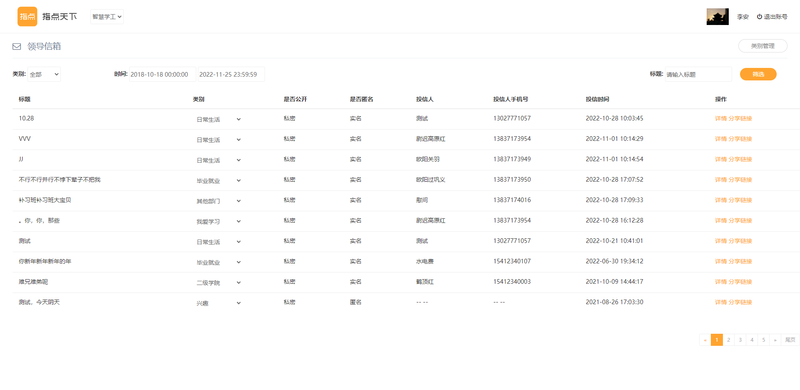Click 分享链接 for the VVV row

point(740,139)
